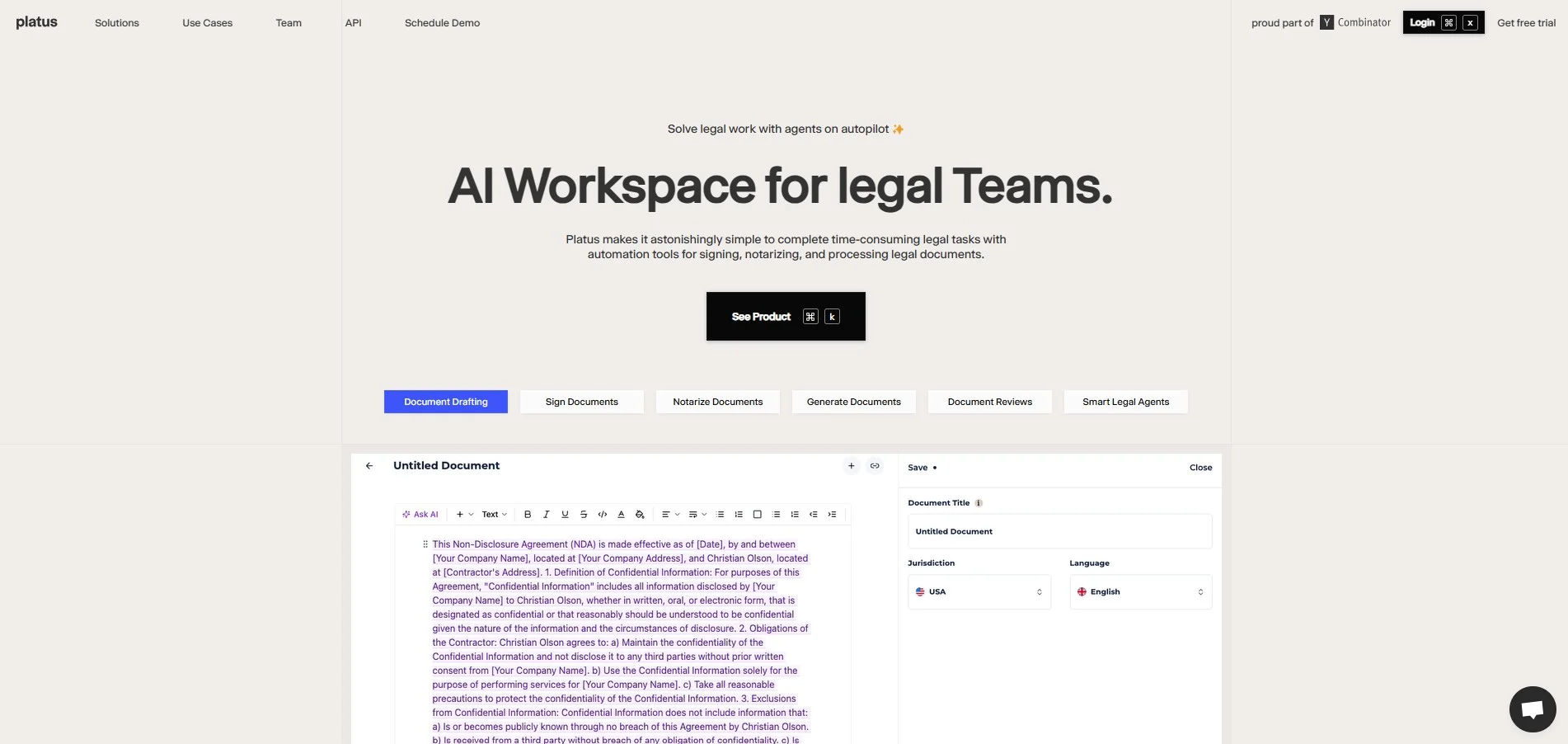Click the See Product button
This screenshot has height=744, width=1568.
point(785,317)
